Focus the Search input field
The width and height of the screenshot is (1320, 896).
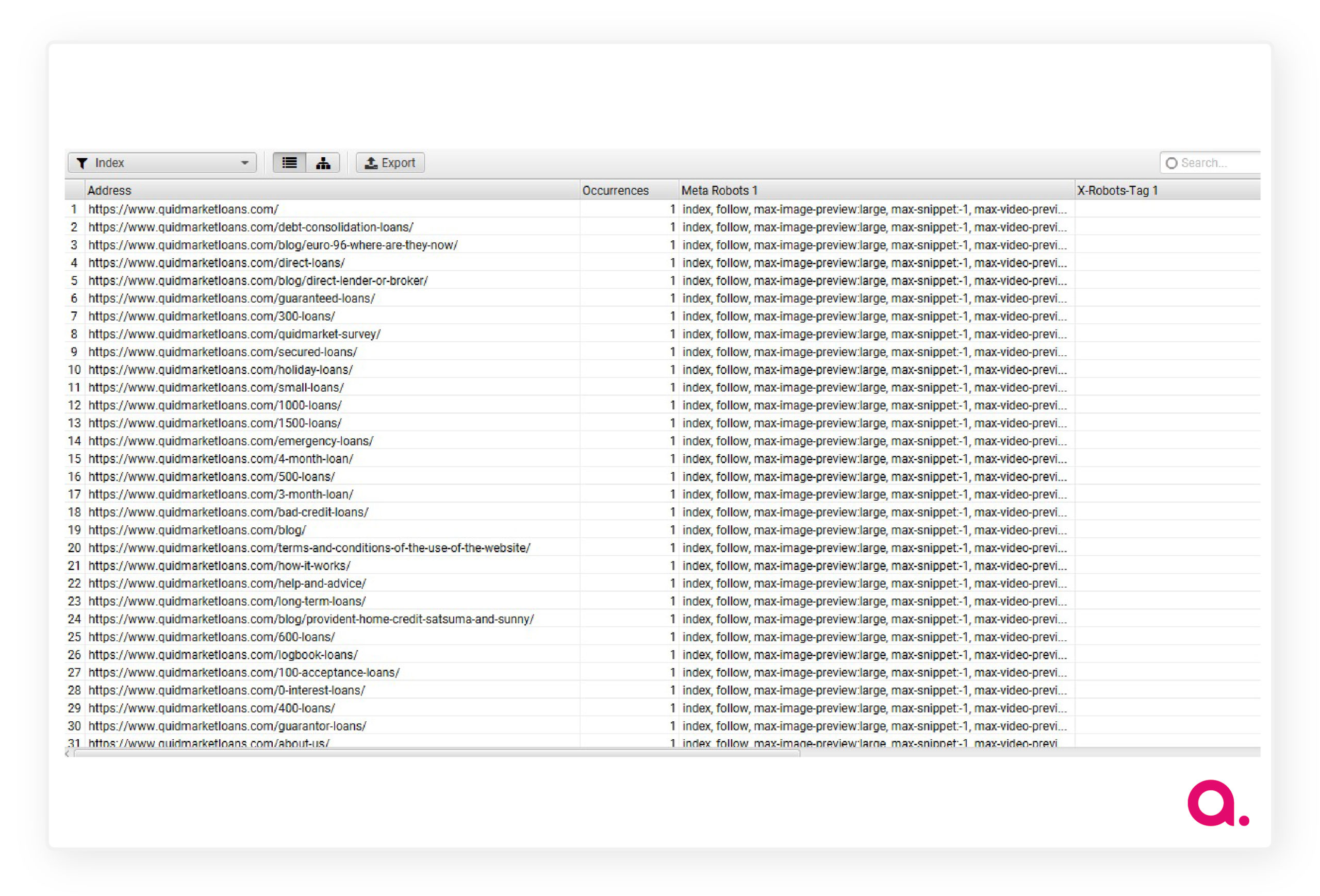(1210, 163)
